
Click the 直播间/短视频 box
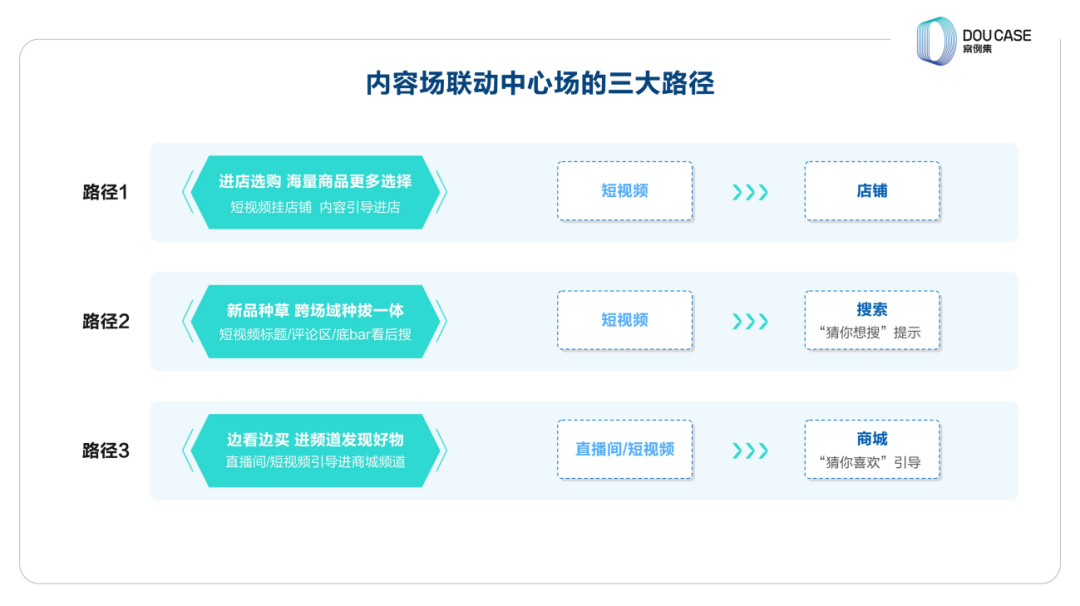point(625,449)
